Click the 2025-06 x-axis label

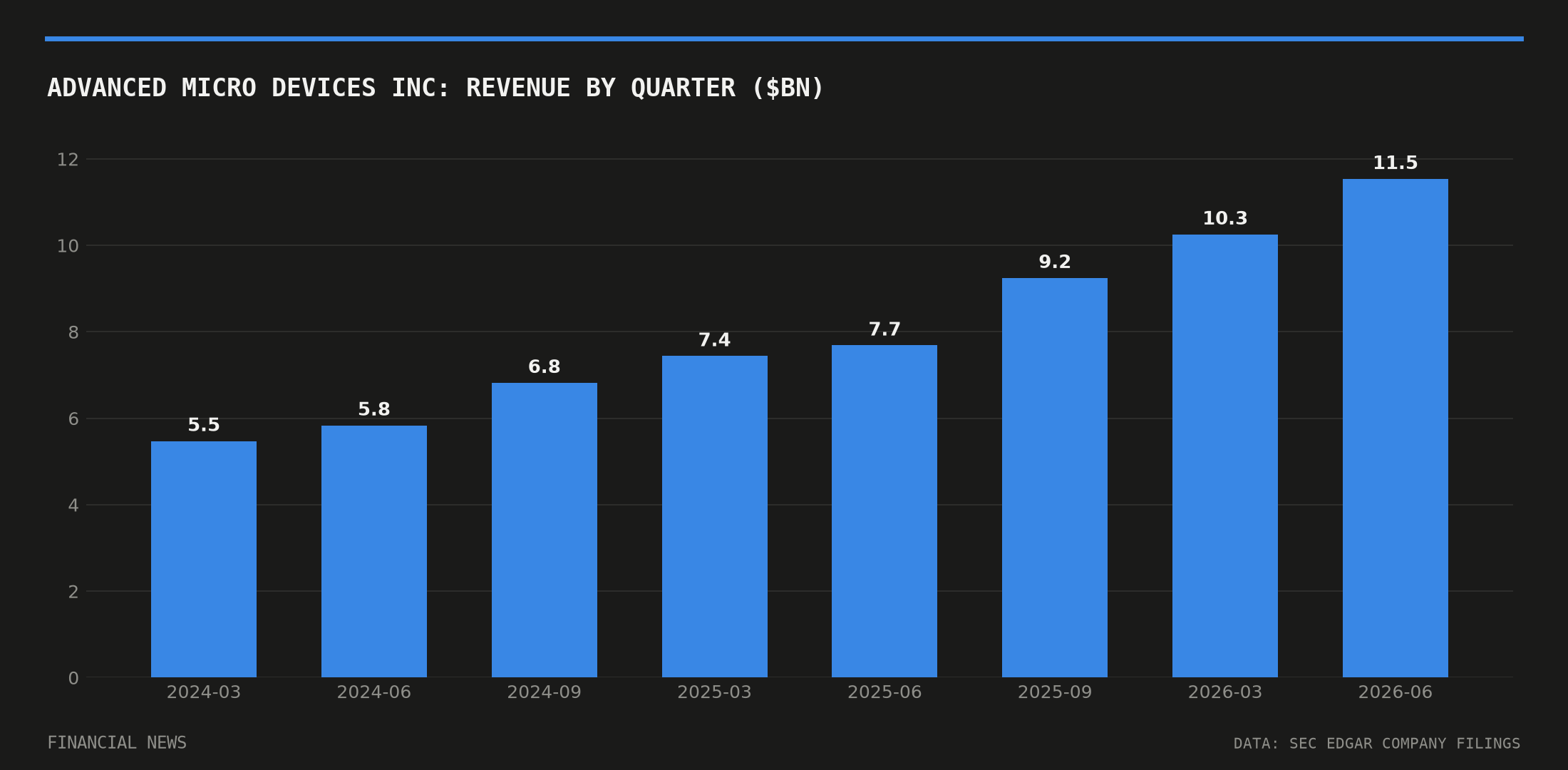(x=884, y=692)
